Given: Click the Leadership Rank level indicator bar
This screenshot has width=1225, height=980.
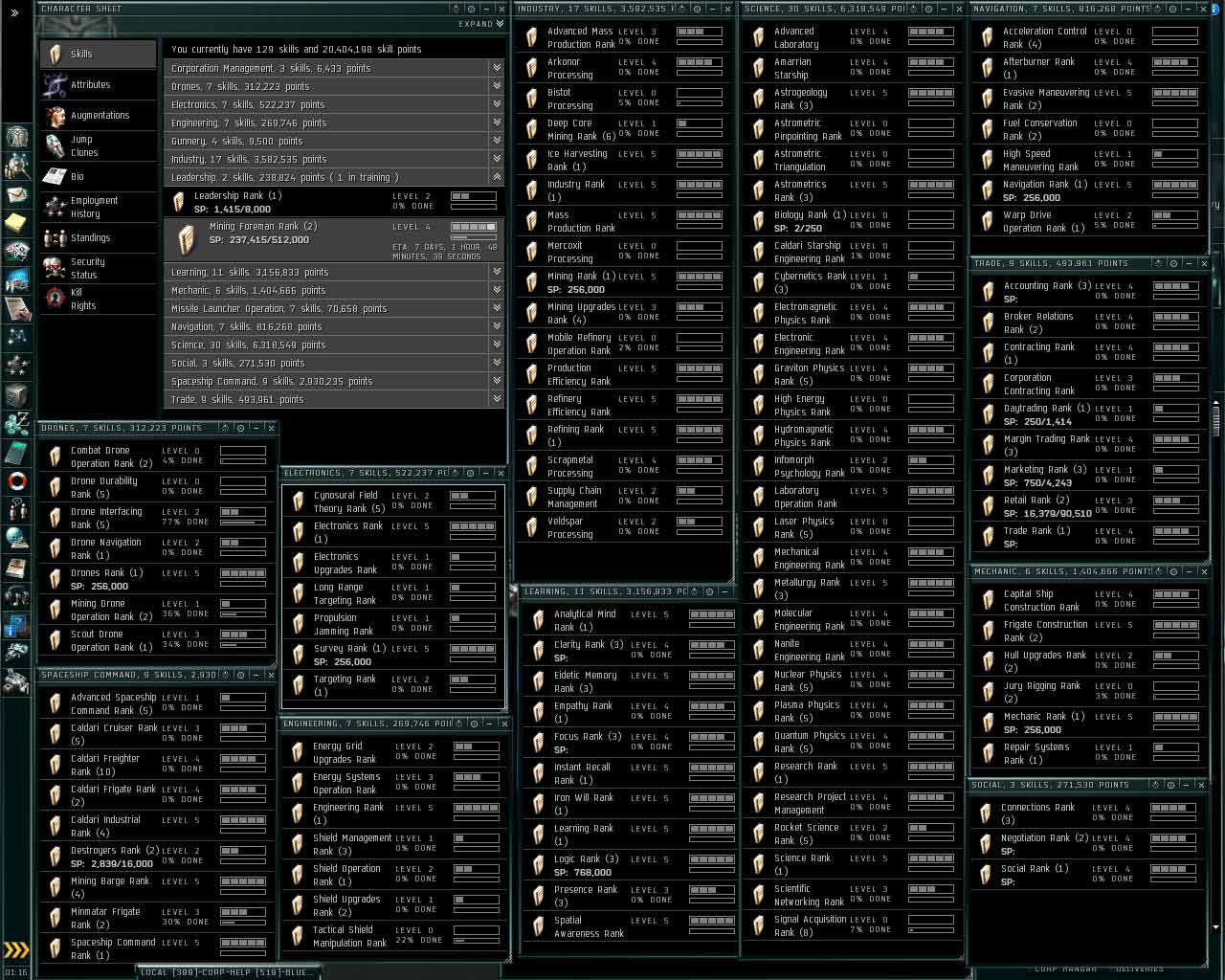Looking at the screenshot, I should tap(473, 196).
